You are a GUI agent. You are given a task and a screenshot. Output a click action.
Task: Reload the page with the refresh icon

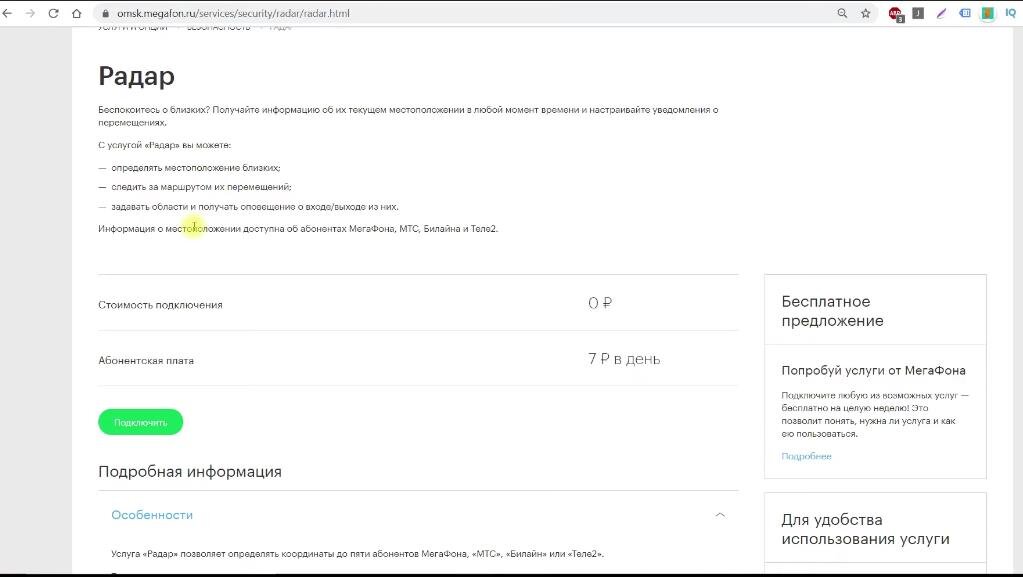(53, 13)
